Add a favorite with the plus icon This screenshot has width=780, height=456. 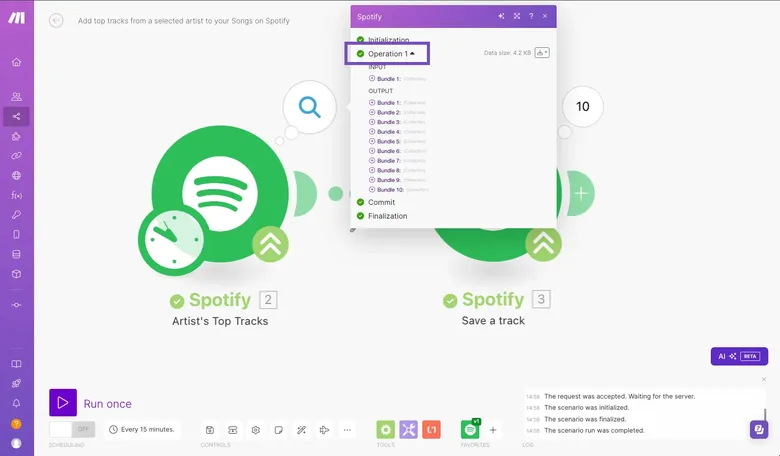click(x=493, y=430)
